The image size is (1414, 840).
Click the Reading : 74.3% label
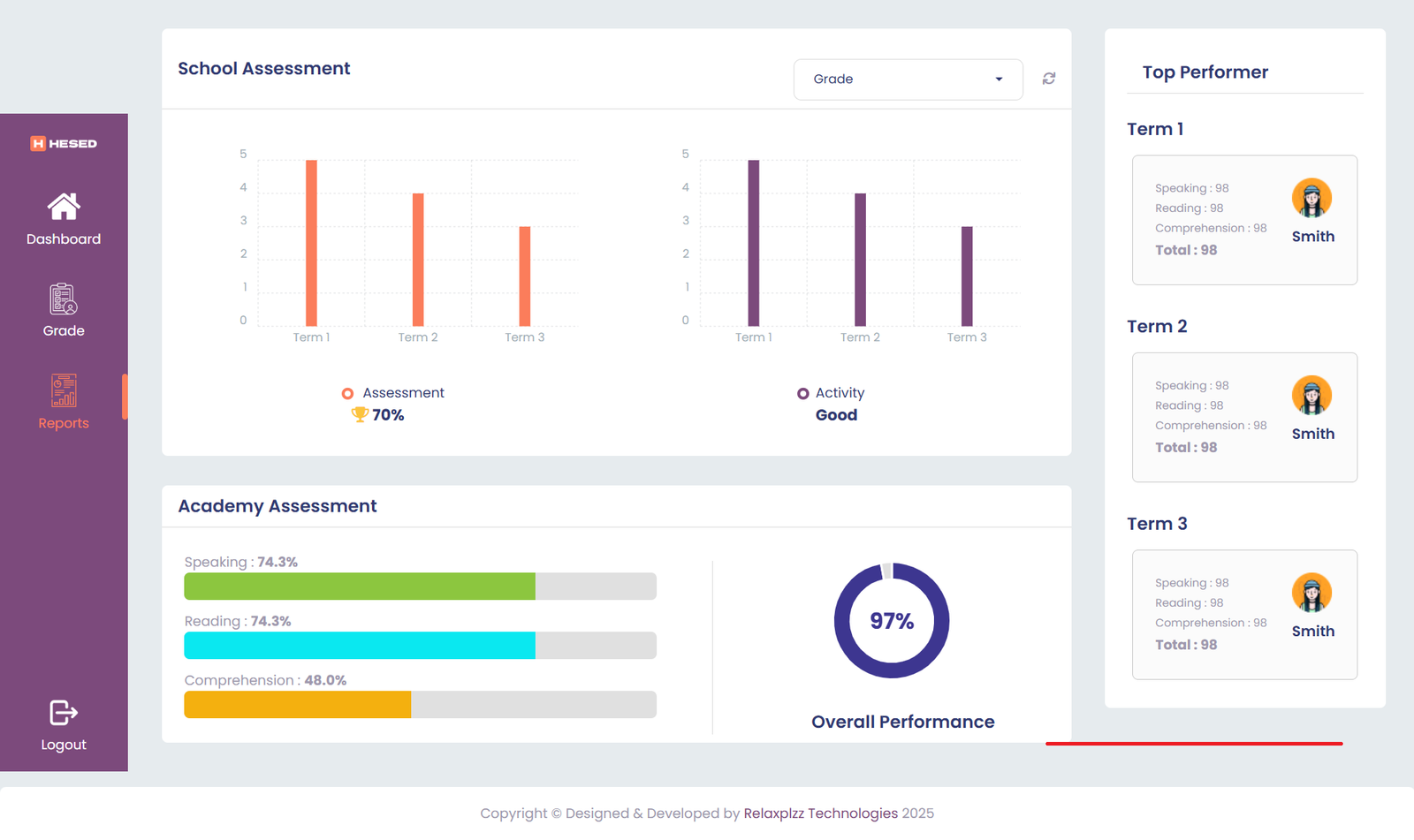pos(238,622)
